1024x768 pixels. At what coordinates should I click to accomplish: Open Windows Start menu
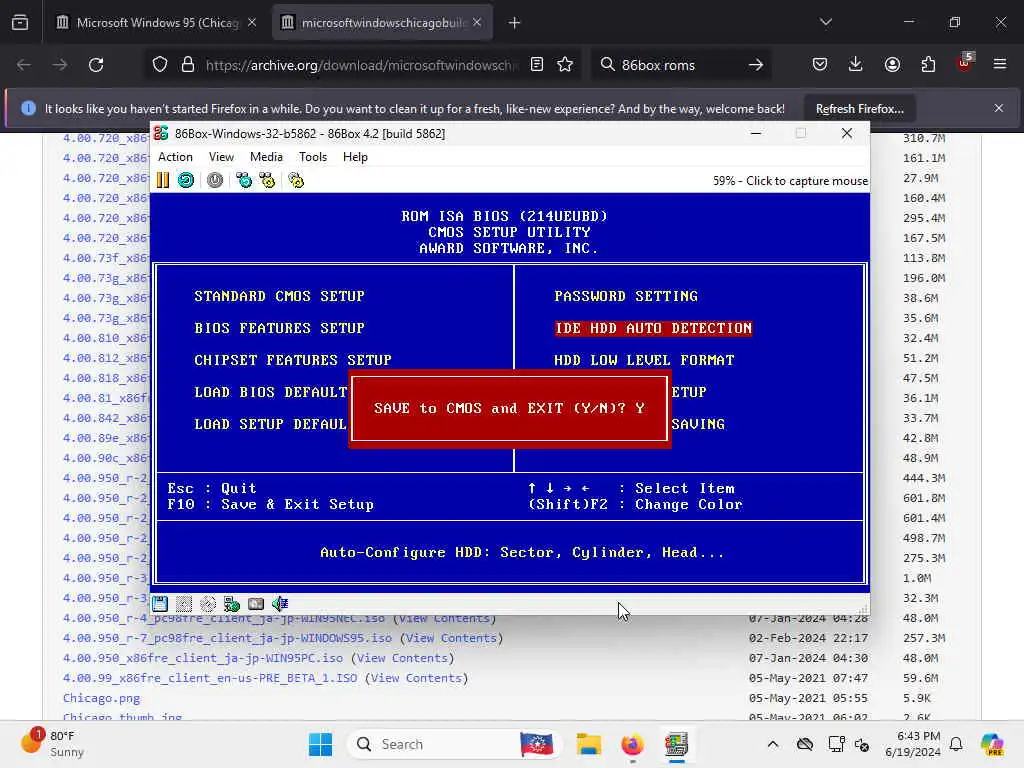tap(320, 744)
